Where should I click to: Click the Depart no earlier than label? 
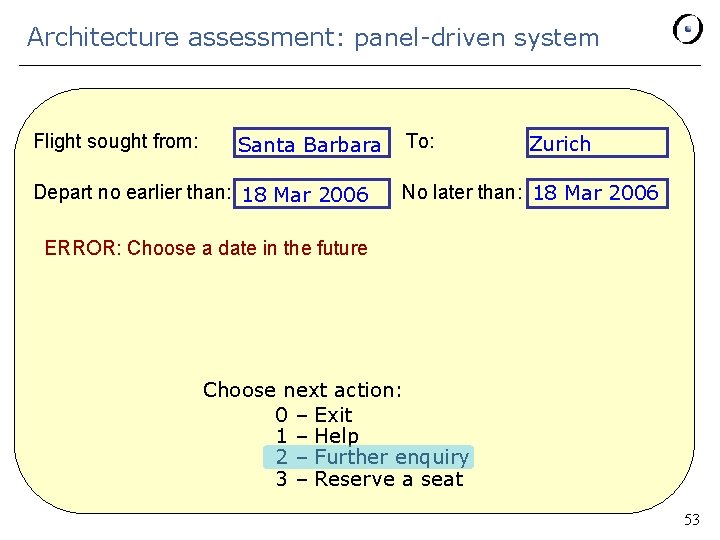[132, 192]
